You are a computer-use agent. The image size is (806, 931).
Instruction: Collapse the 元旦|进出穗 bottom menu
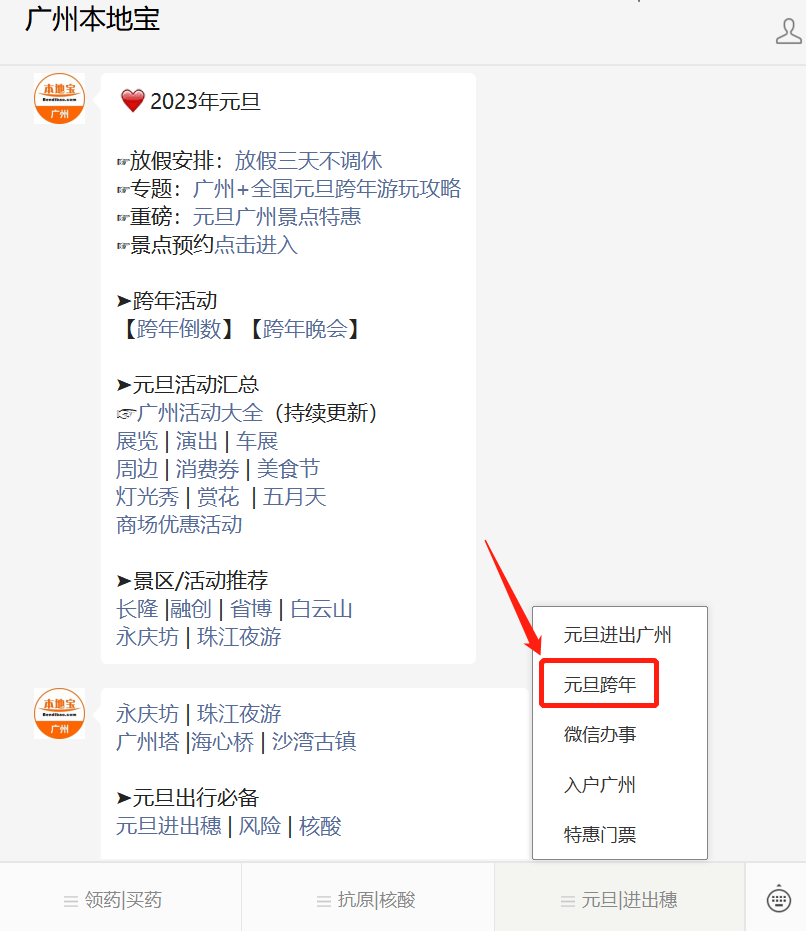point(619,900)
